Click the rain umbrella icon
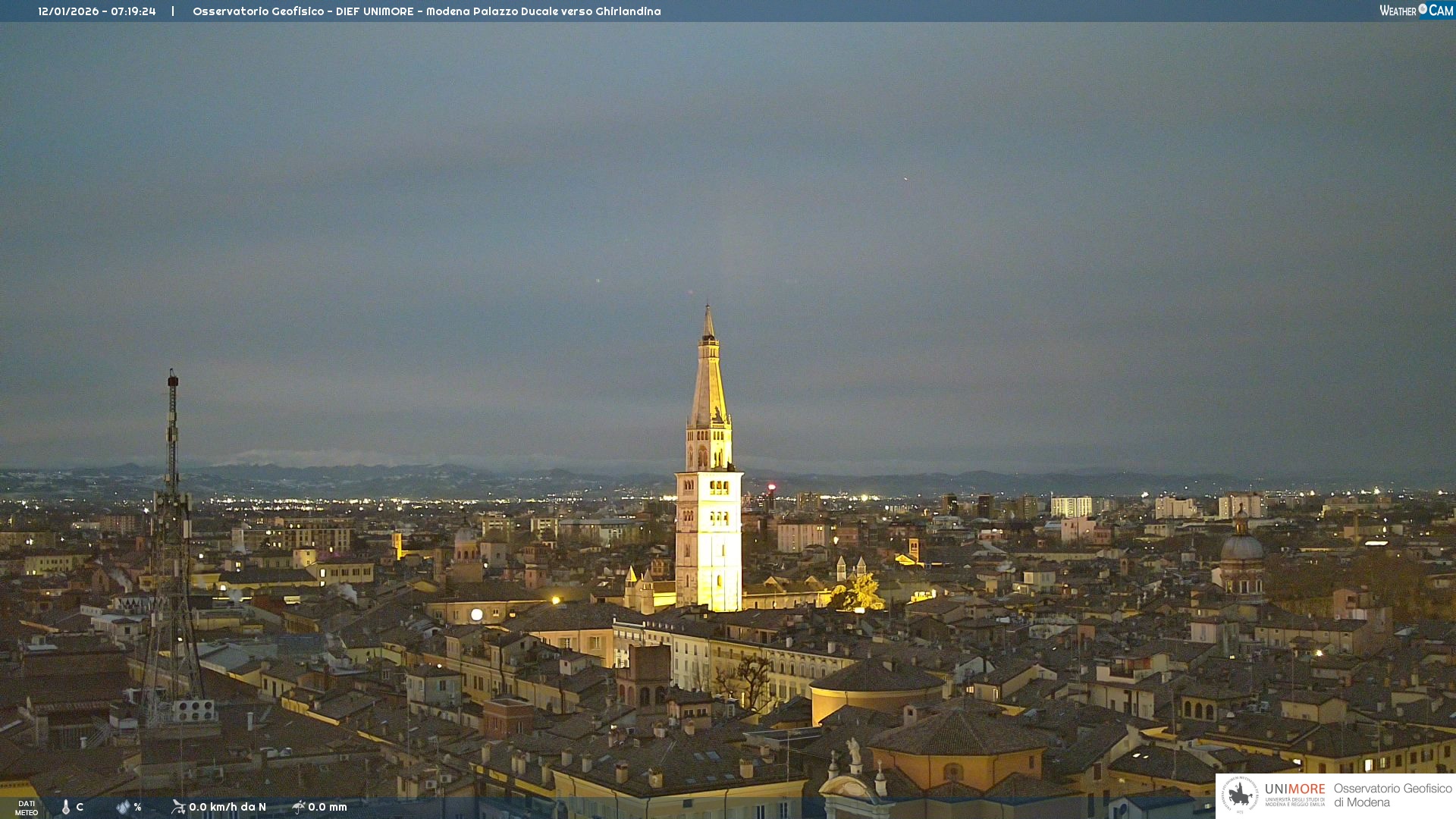 (x=298, y=807)
